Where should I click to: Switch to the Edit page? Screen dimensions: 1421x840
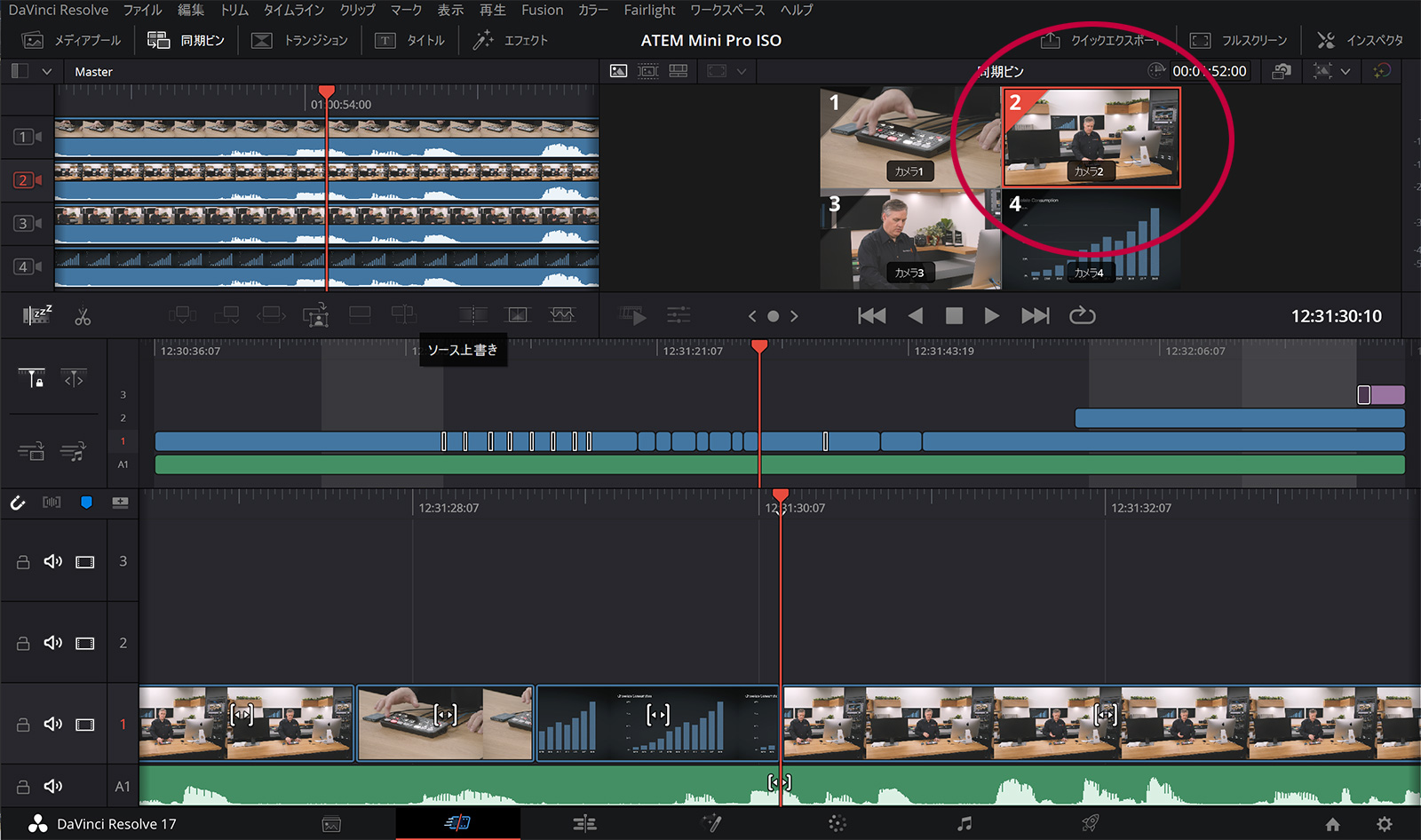pyautogui.click(x=584, y=824)
